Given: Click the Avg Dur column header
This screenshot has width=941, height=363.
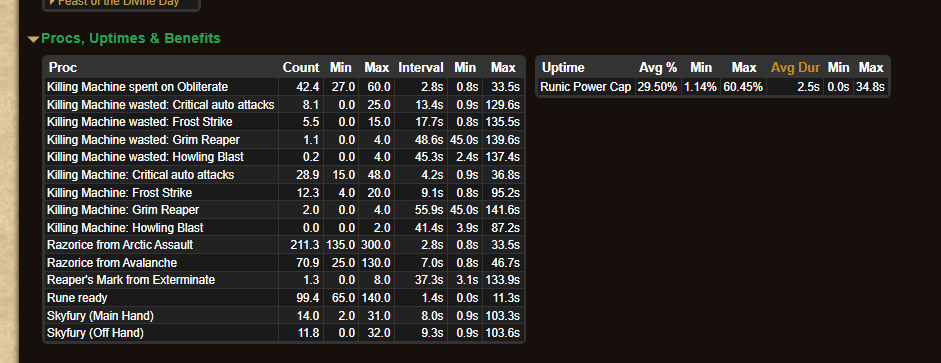Looking at the screenshot, I should click(795, 68).
